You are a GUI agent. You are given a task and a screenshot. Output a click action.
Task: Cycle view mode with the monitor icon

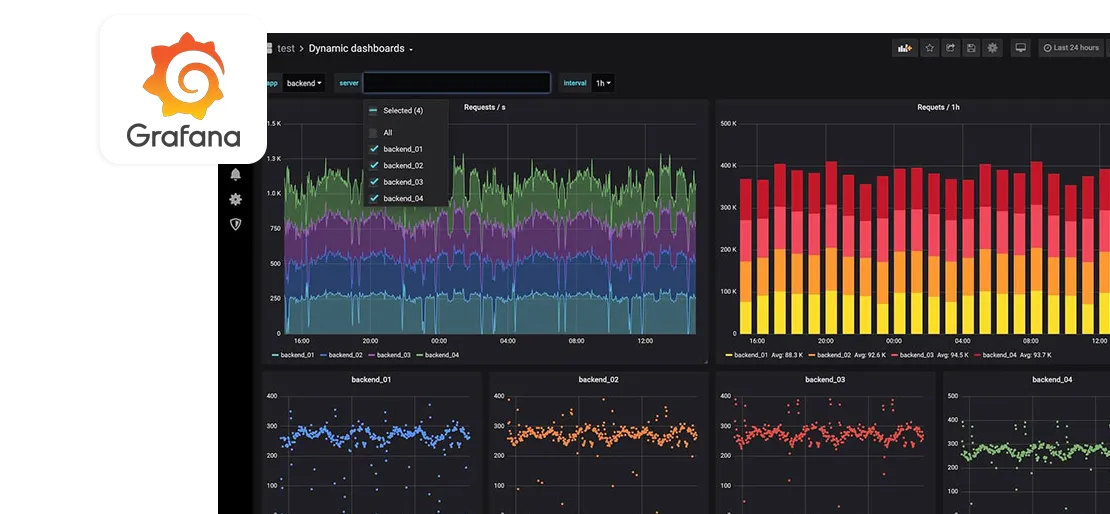(x=1020, y=48)
